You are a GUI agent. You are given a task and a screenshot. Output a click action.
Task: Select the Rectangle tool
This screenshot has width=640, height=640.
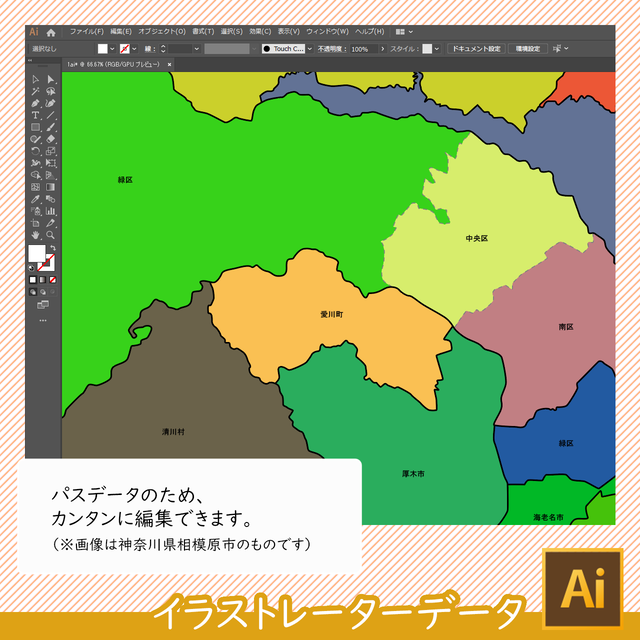[x=36, y=127]
